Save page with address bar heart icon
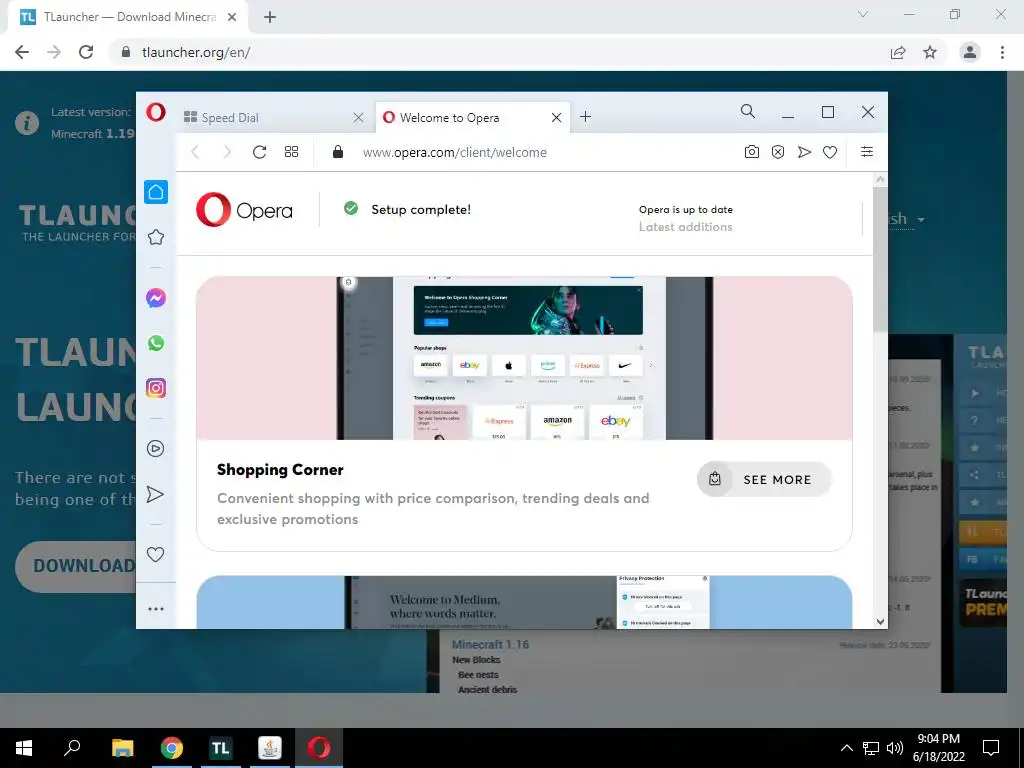1024x768 pixels. pos(830,152)
